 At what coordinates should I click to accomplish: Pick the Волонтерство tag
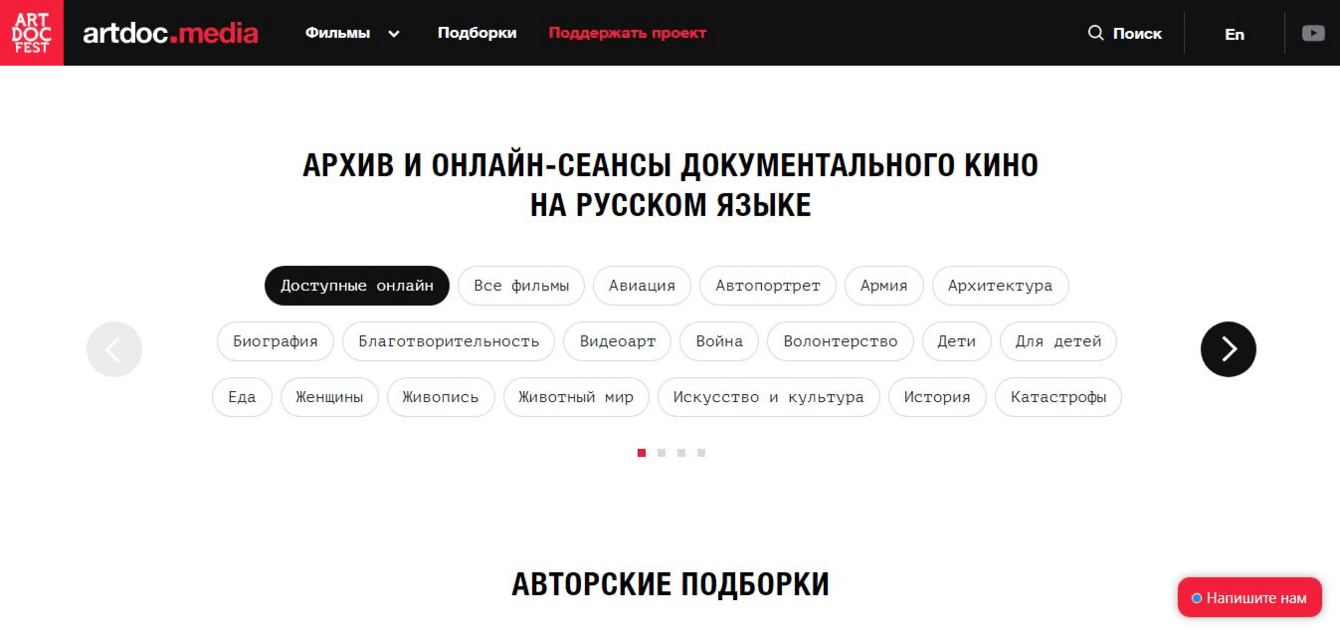[x=841, y=341]
